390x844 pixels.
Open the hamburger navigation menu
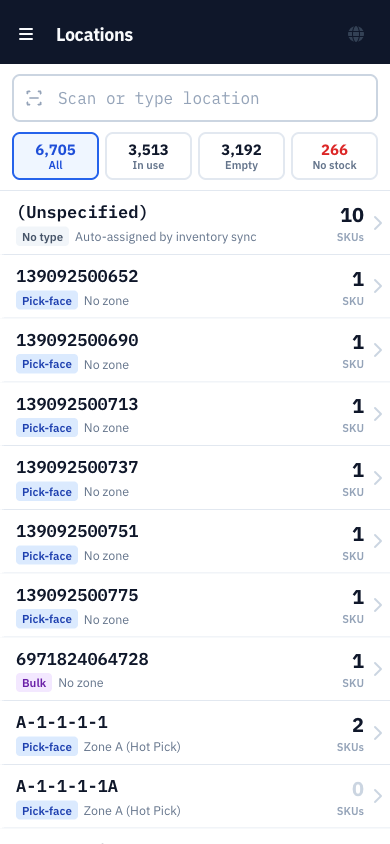26,34
